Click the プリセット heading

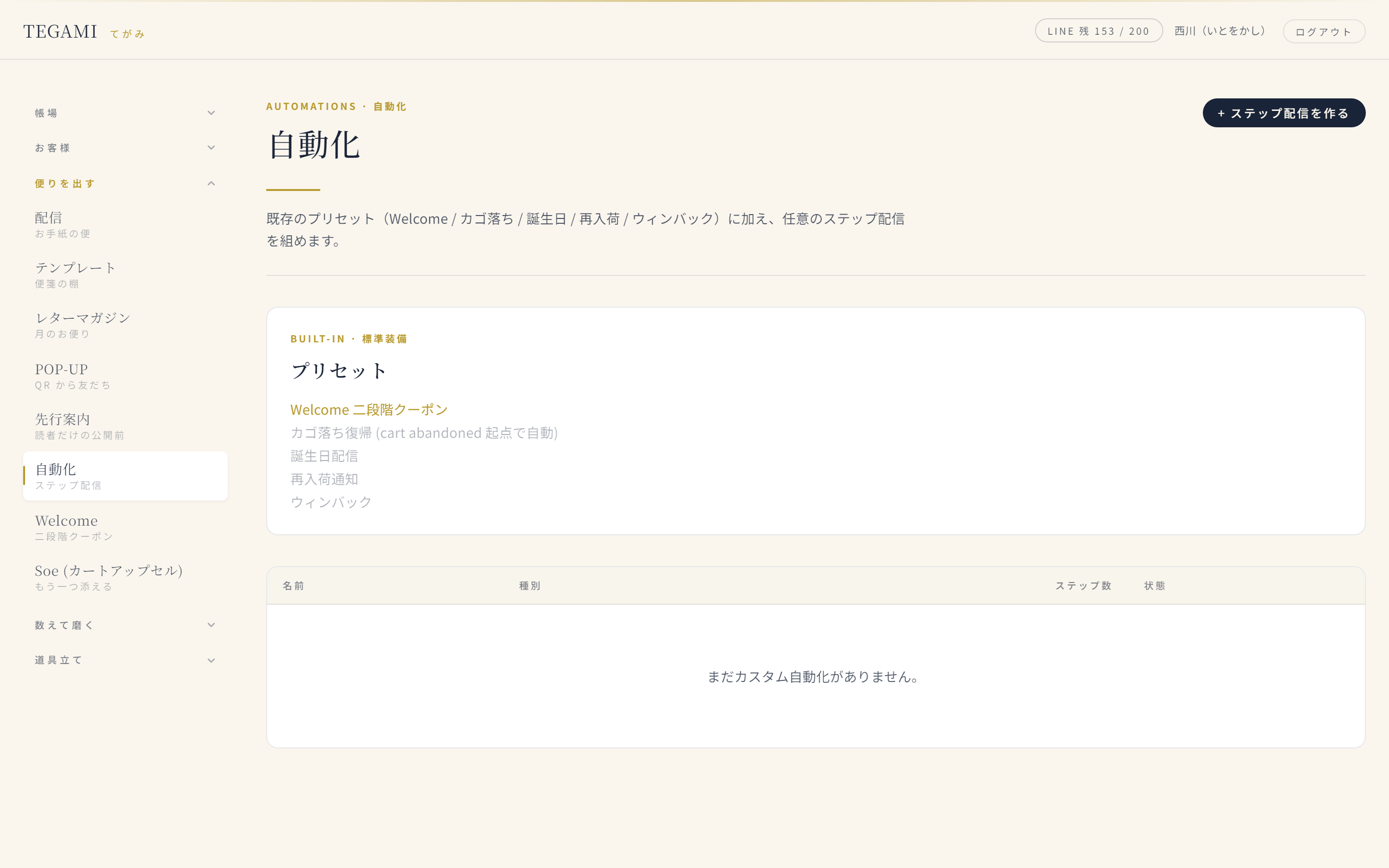tap(339, 371)
